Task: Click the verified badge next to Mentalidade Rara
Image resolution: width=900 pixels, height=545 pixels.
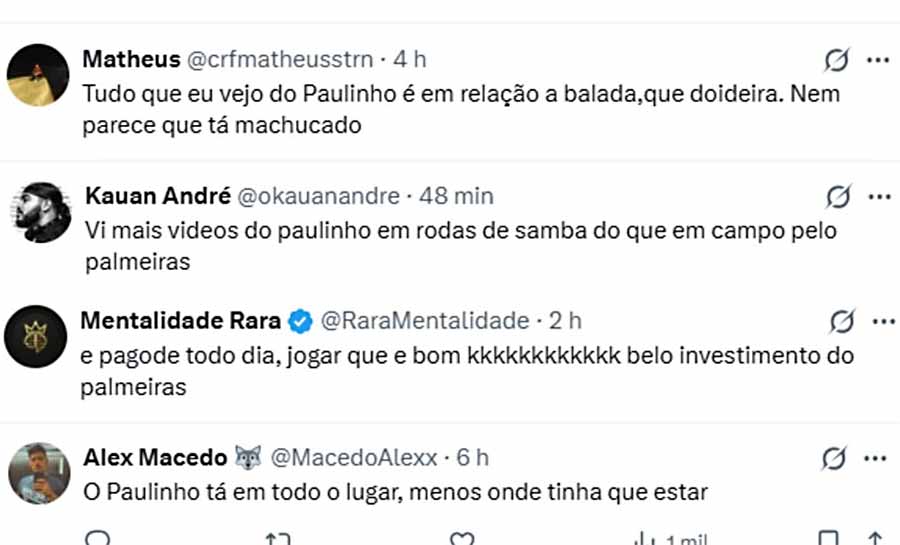Action: [299, 322]
